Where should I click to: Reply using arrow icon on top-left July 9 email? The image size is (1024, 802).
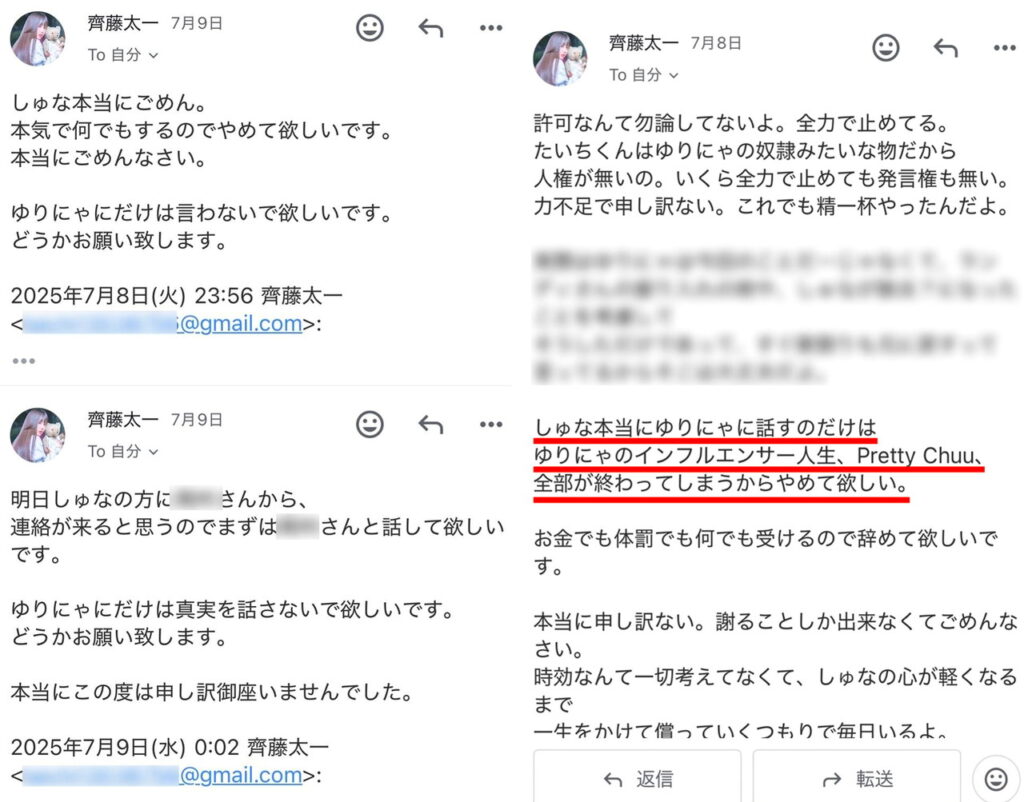coord(430,28)
